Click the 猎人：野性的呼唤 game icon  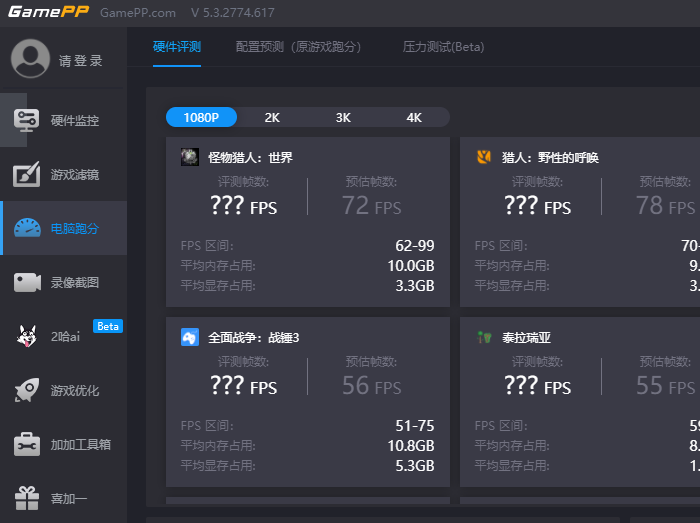coord(484,157)
